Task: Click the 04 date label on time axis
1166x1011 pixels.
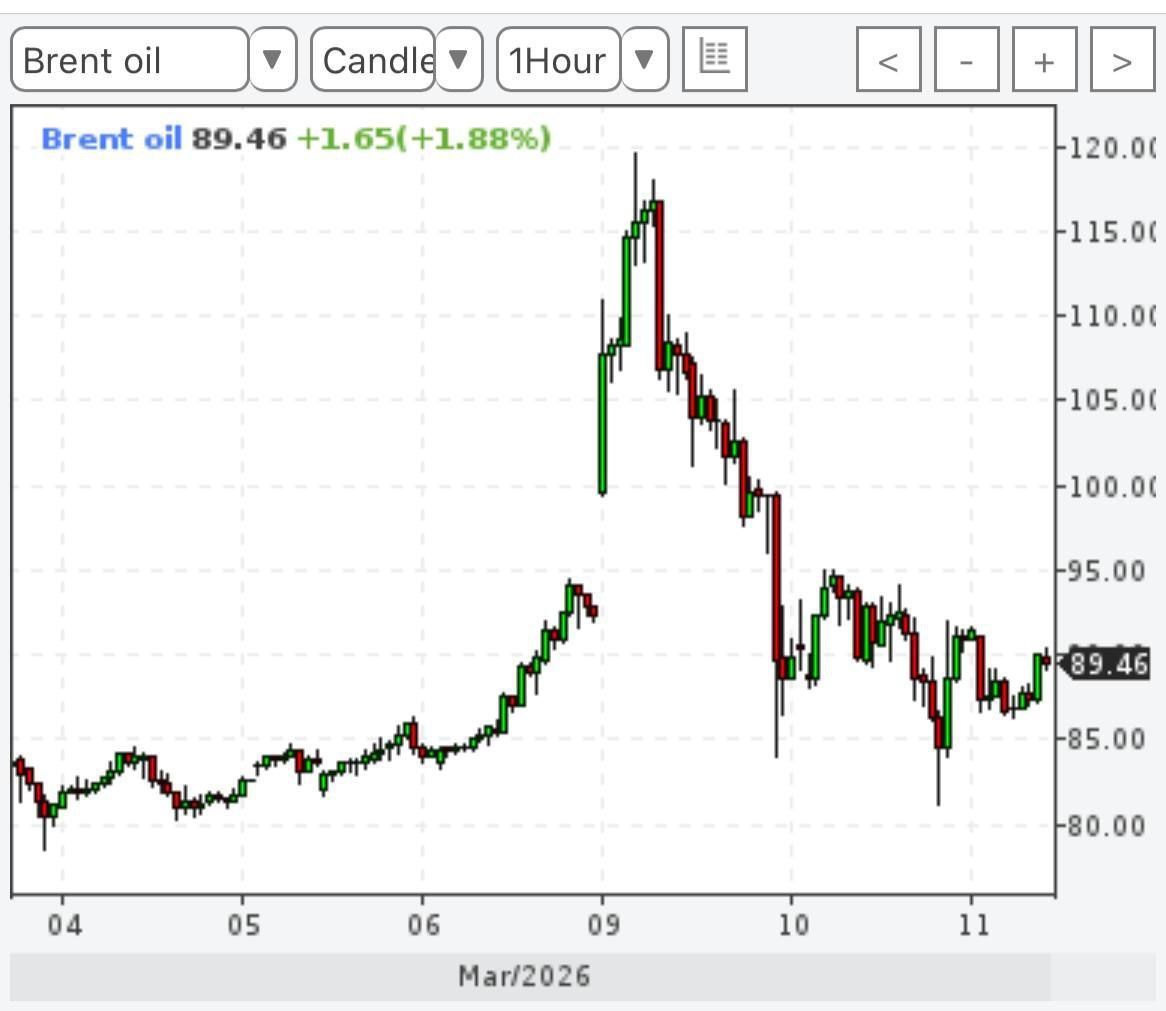Action: coord(64,925)
